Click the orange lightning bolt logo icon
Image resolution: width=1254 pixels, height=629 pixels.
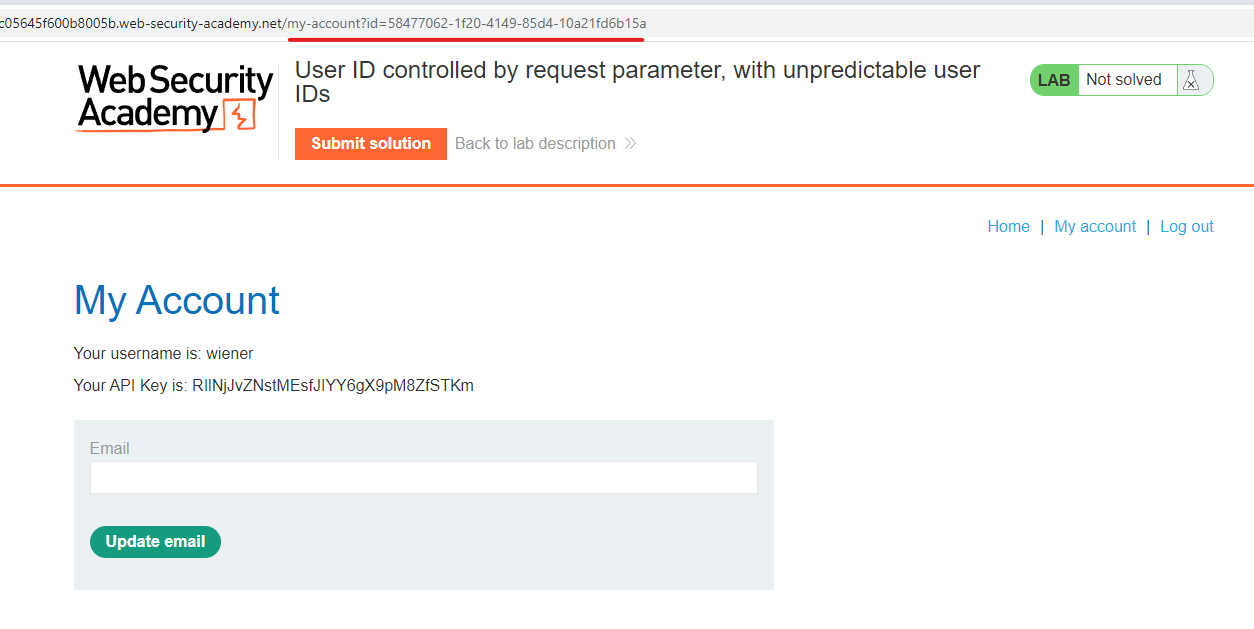[x=240, y=116]
